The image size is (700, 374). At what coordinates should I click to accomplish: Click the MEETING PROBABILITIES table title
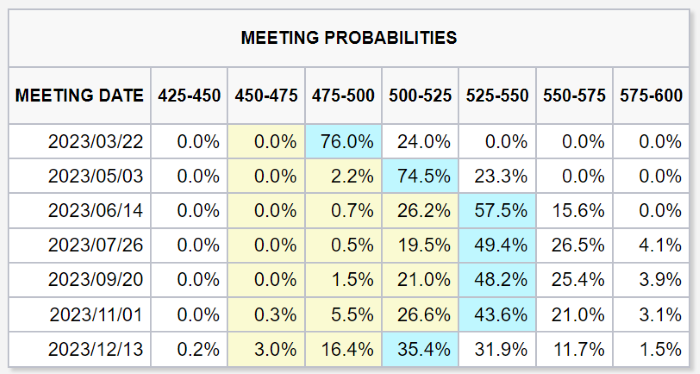[x=349, y=37]
